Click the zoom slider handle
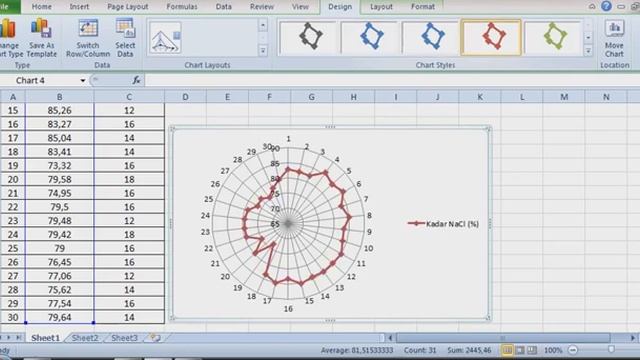Viewport: 640px width, 360px height. click(x=611, y=350)
